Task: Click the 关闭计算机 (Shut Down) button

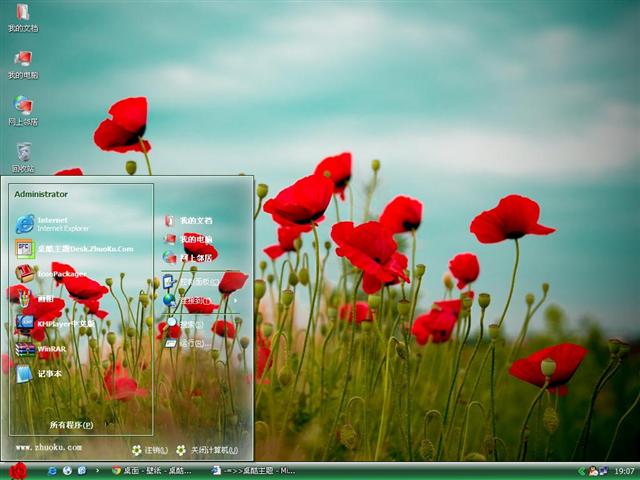Action: point(207,450)
